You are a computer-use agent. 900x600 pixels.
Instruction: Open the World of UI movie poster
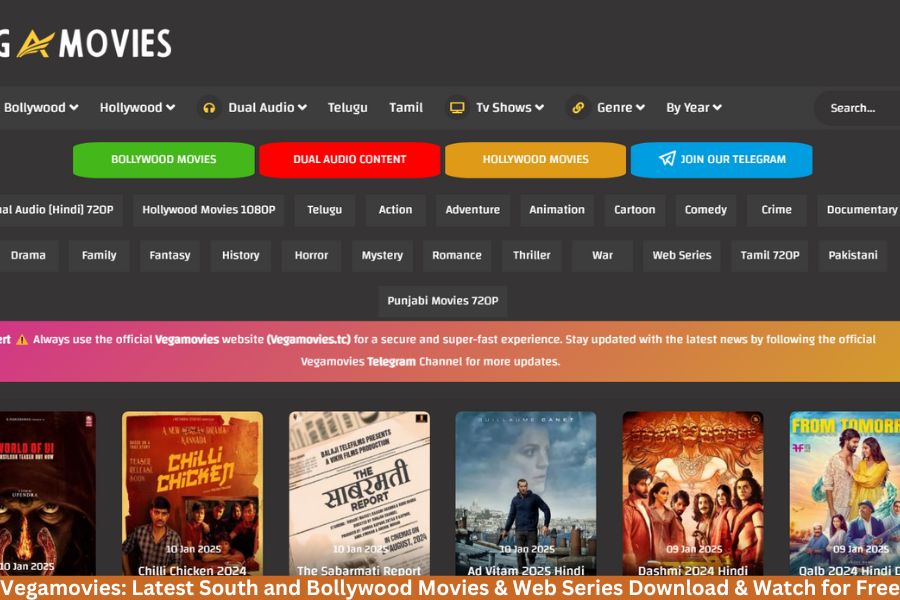[x=48, y=494]
